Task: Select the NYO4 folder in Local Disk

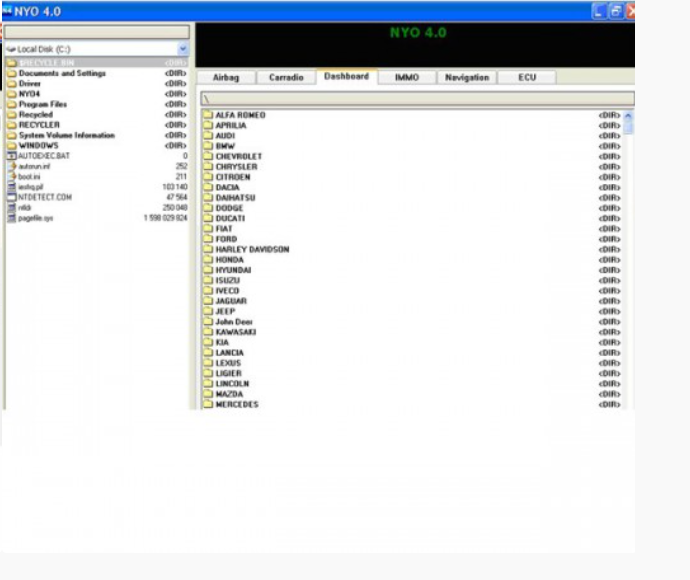Action: click(97, 94)
